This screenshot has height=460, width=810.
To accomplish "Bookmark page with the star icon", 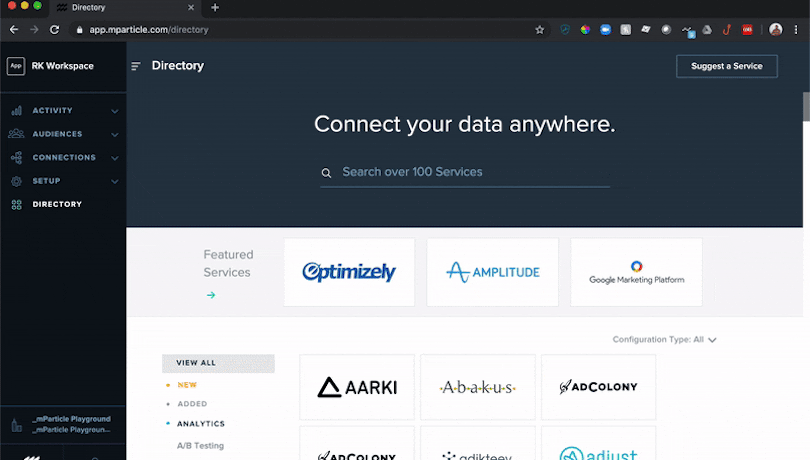I will point(539,29).
